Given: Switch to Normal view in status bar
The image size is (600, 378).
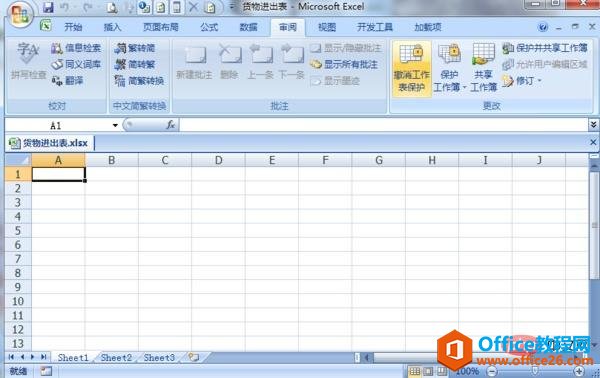Looking at the screenshot, I should [x=414, y=371].
